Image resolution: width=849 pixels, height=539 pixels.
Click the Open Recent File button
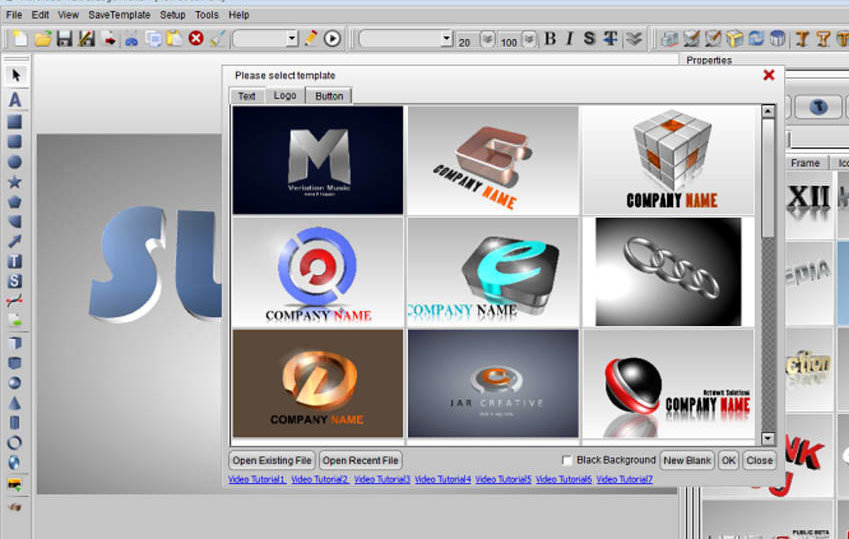(361, 460)
